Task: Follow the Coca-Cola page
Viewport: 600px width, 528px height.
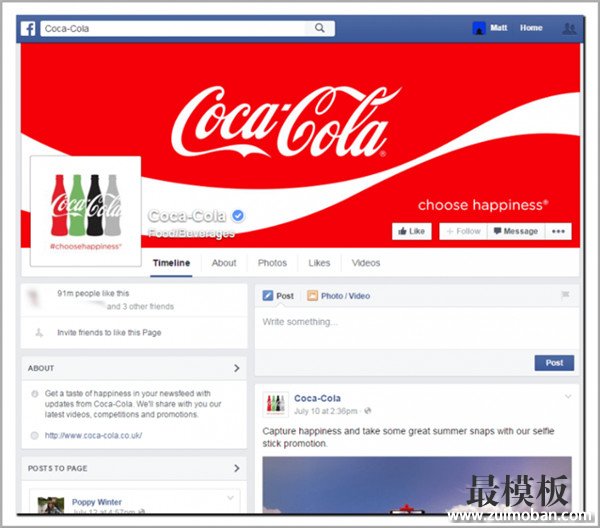Action: (x=463, y=231)
